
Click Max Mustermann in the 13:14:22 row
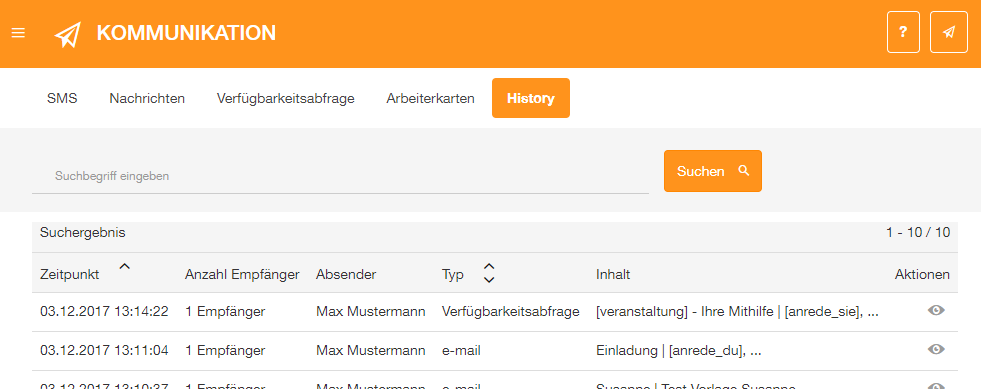(x=371, y=311)
